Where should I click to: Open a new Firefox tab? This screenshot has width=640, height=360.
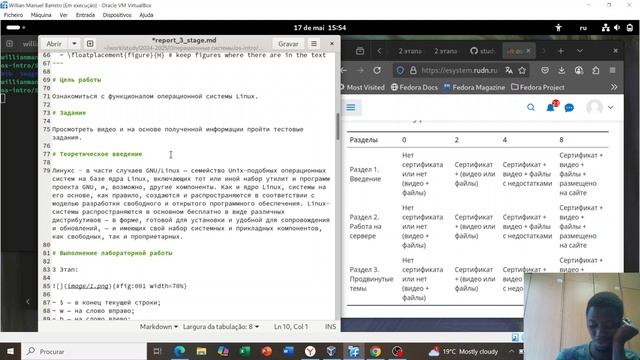[561, 51]
